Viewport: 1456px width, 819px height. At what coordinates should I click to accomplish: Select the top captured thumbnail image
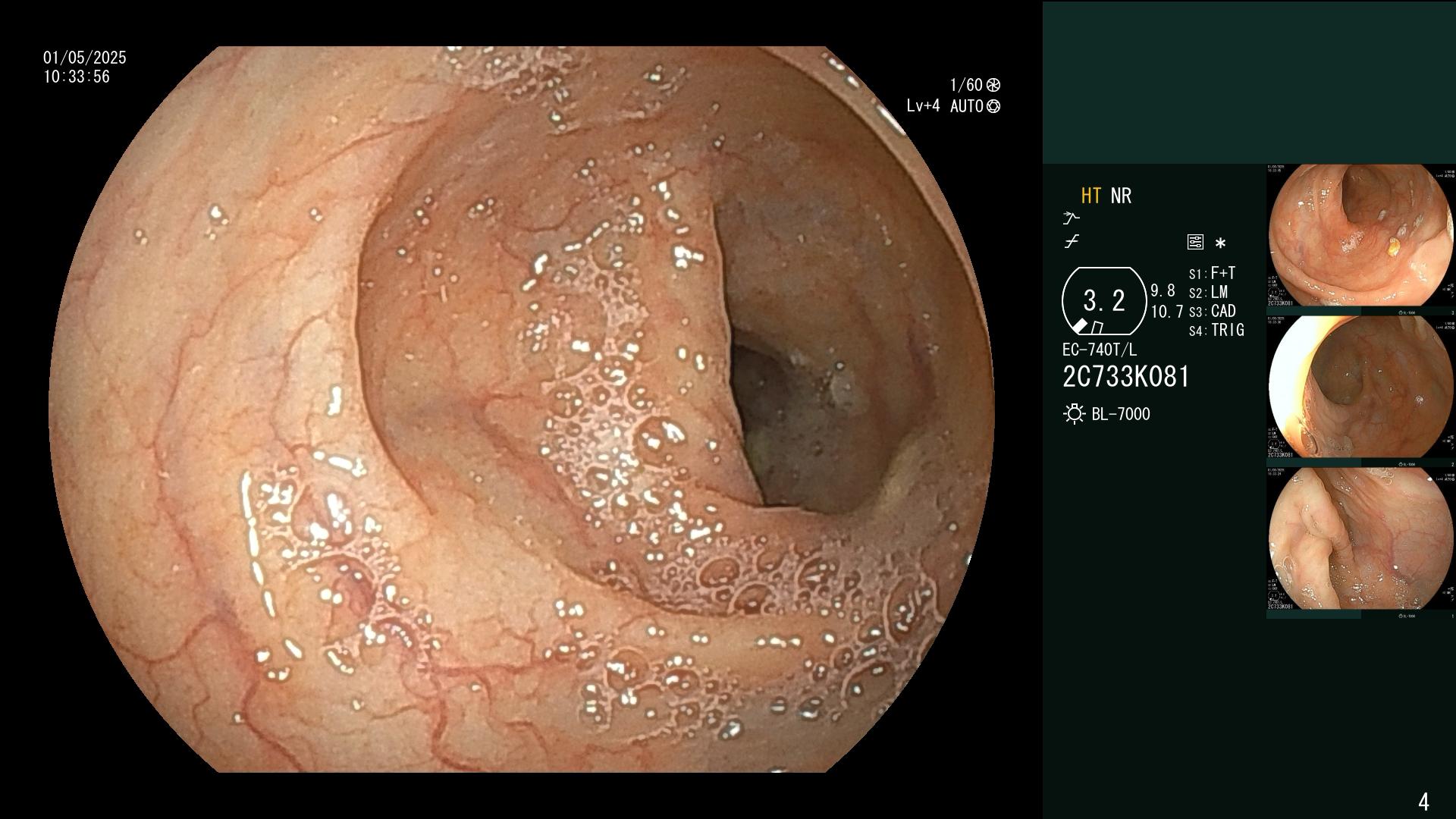click(1360, 236)
